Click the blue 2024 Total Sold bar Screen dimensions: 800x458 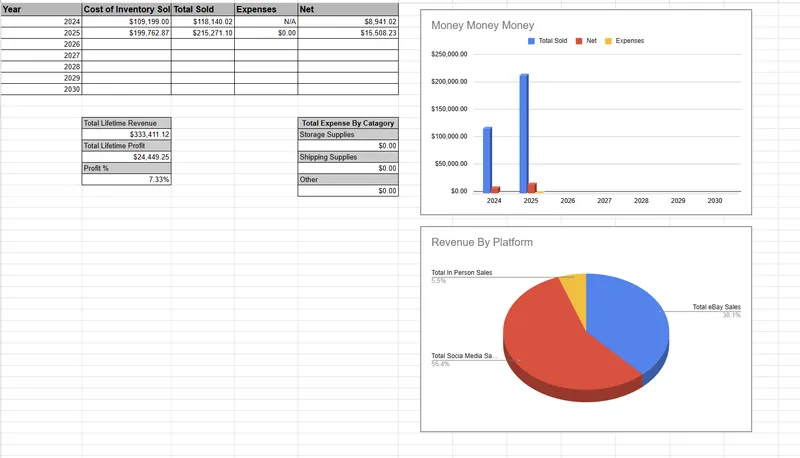pos(487,160)
